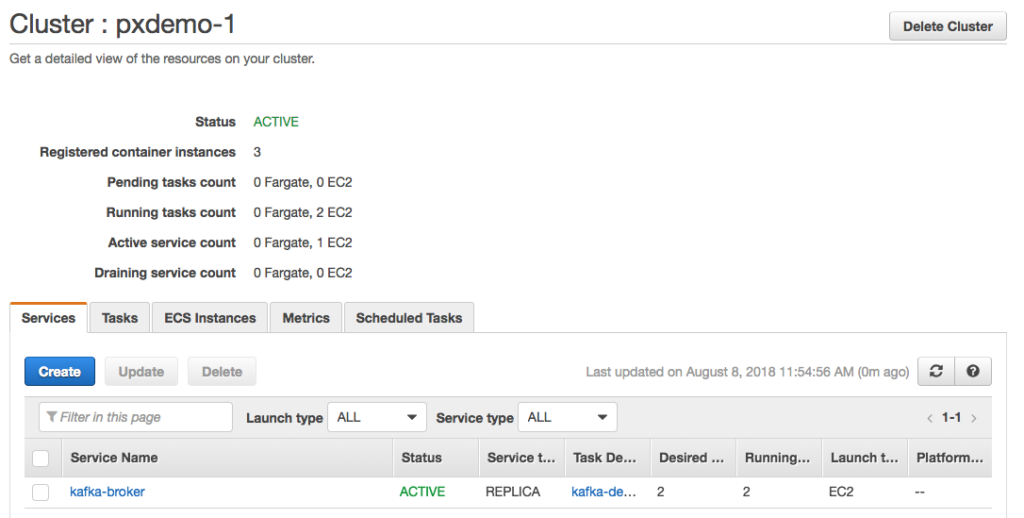Click the refresh services icon
The height and width of the screenshot is (518, 1024).
(x=936, y=371)
